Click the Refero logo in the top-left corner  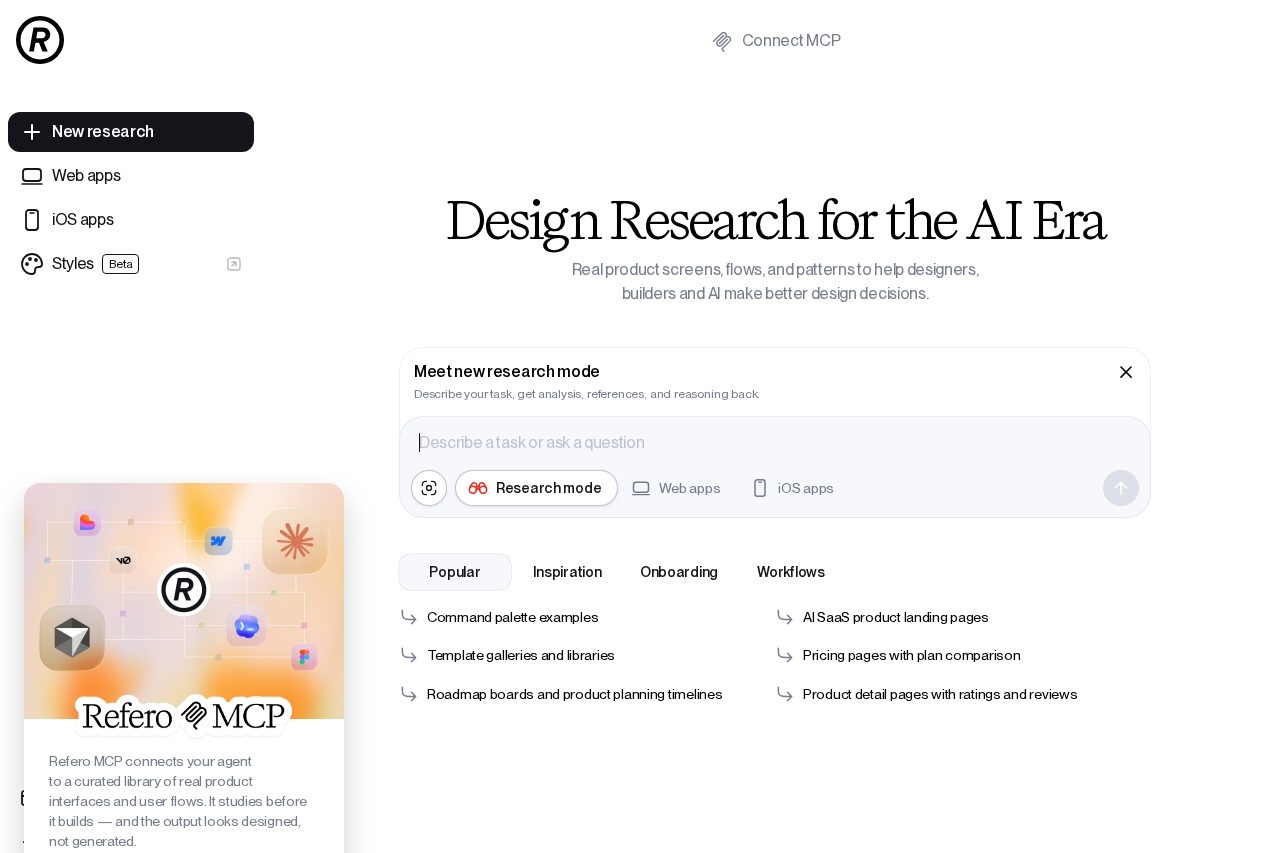[40, 40]
